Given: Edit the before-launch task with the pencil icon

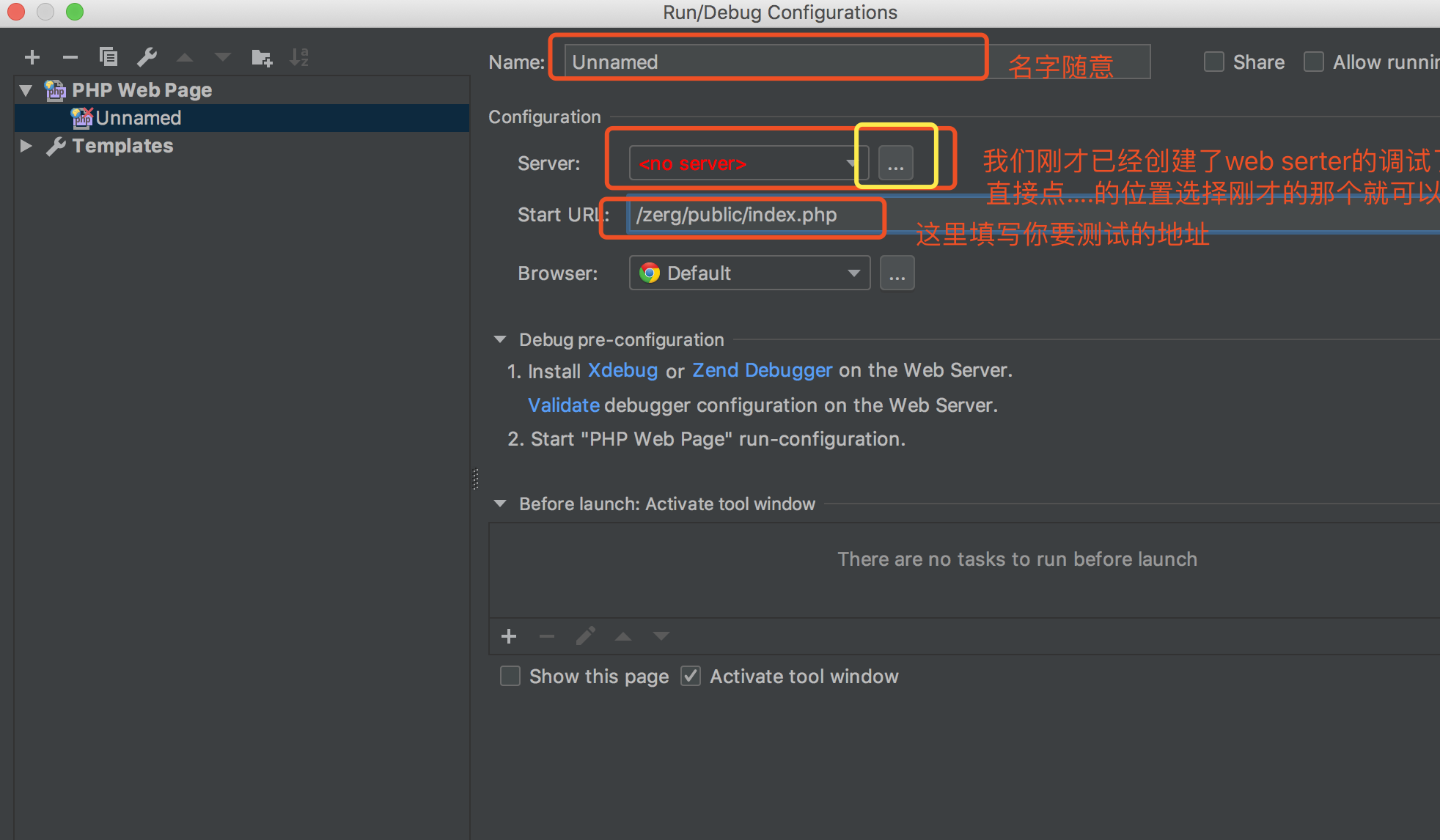Looking at the screenshot, I should click(x=585, y=636).
